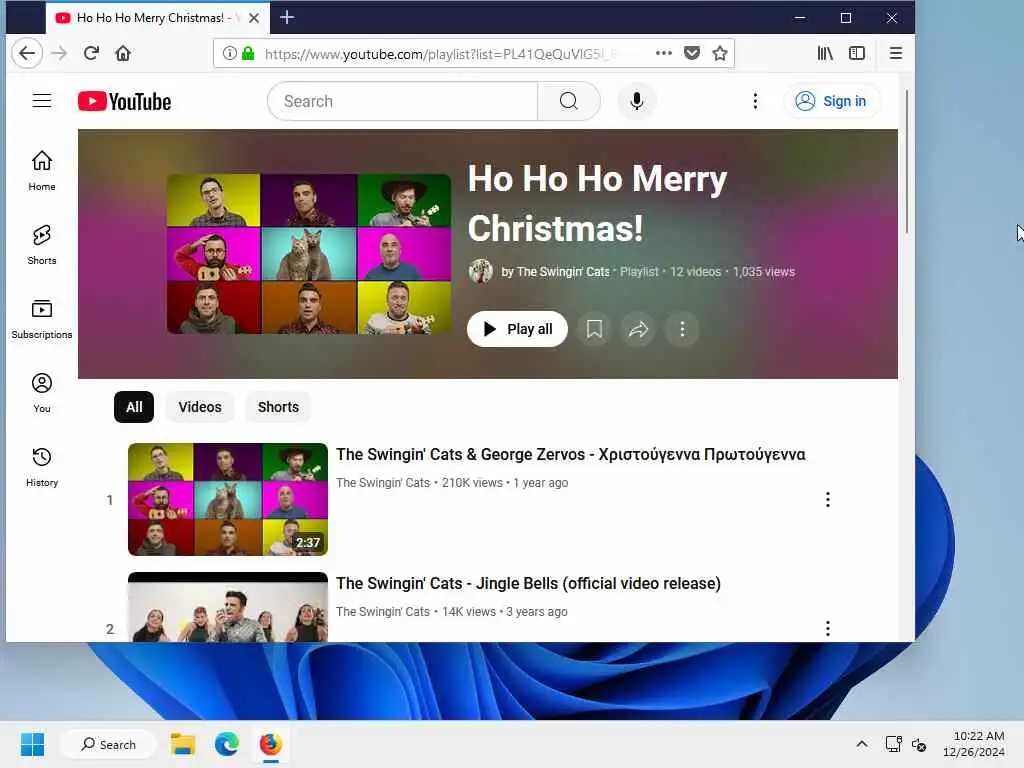Screen dimensions: 1024x768
Task: Reload the page
Action: pyautogui.click(x=91, y=54)
